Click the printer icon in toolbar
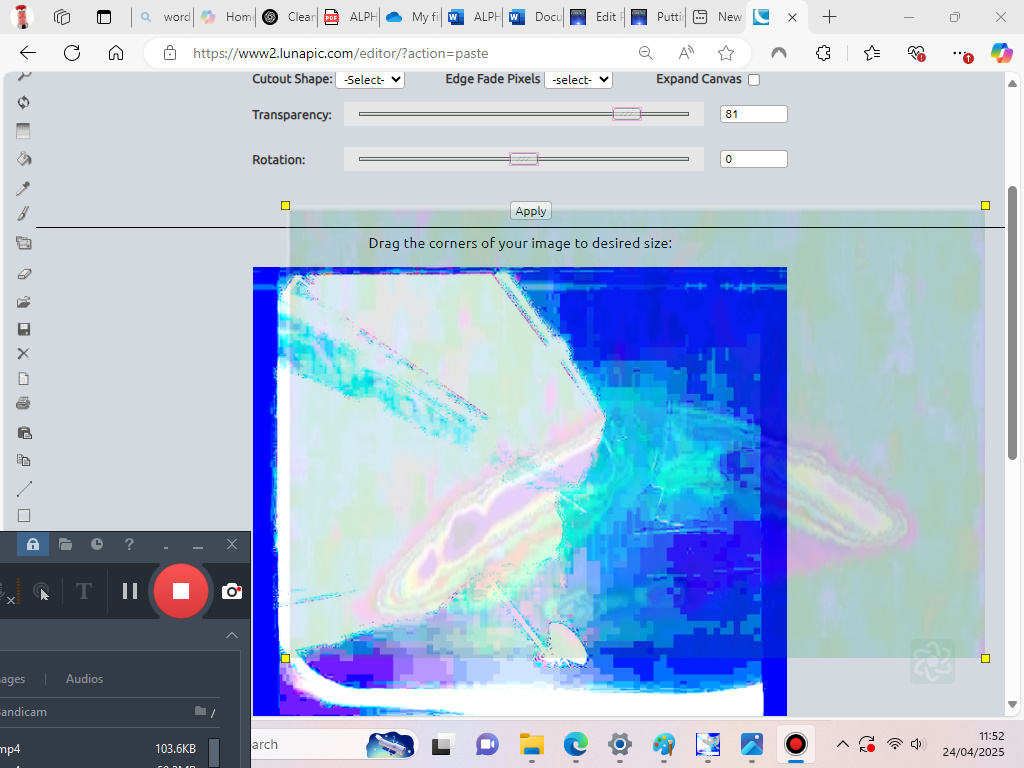The height and width of the screenshot is (768, 1024). (x=24, y=403)
